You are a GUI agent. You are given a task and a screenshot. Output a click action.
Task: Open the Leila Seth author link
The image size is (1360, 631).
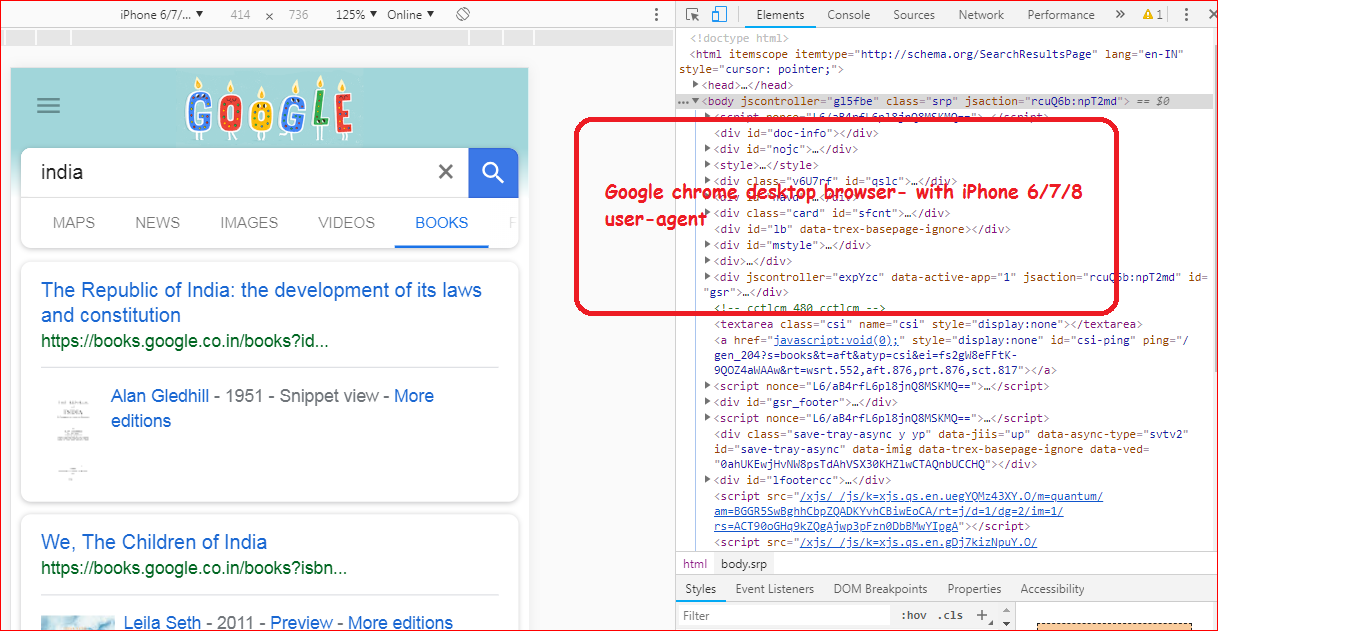coord(162,623)
